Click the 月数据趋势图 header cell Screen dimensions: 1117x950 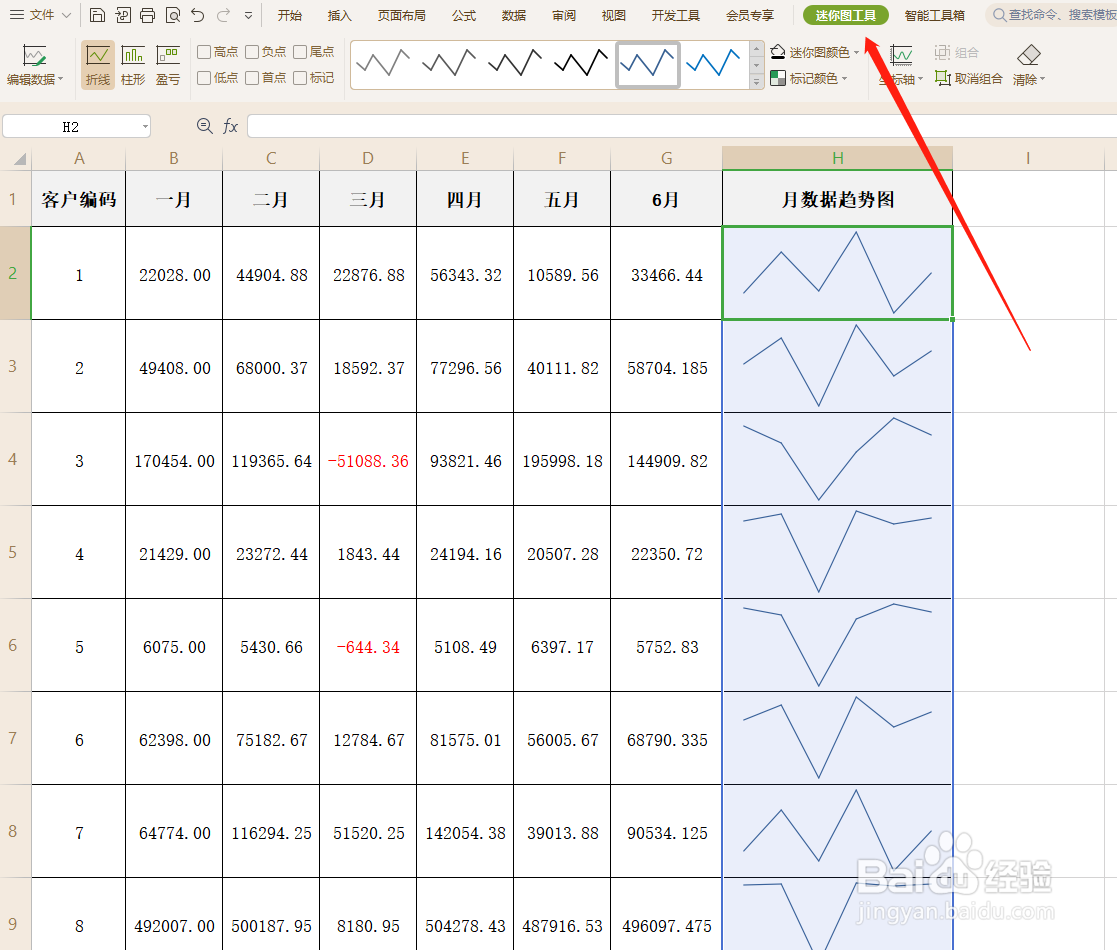click(838, 199)
